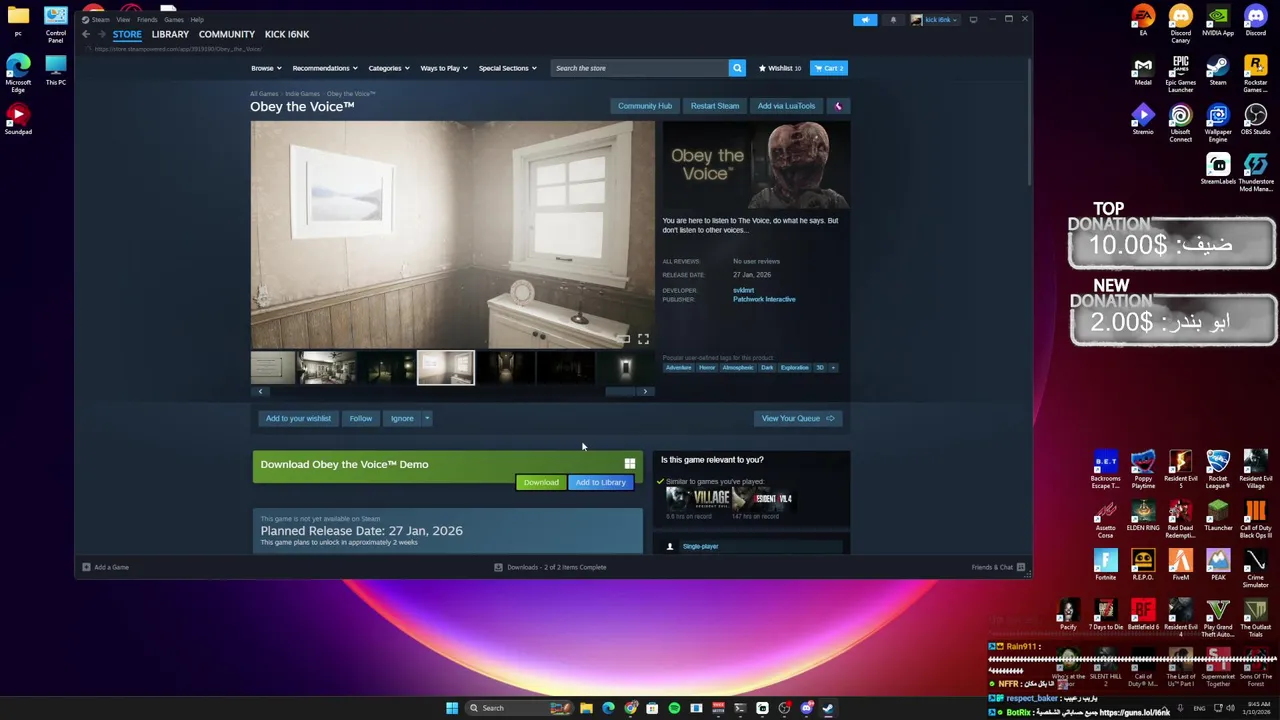Click the Search the store field
Viewport: 1280px width, 720px height.
(x=640, y=68)
